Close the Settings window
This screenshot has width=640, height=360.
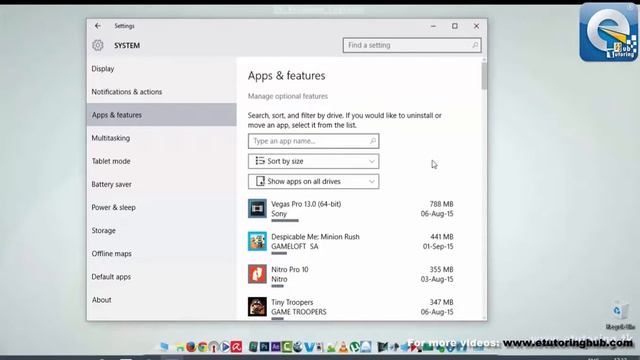click(x=476, y=26)
